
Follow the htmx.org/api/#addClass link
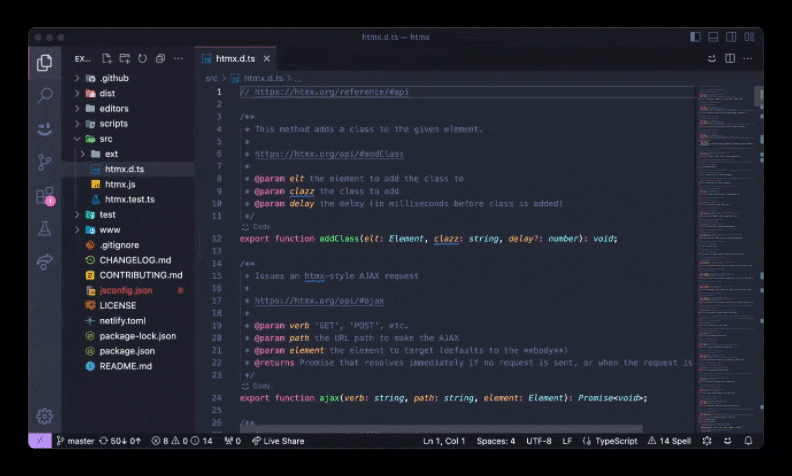click(329, 154)
